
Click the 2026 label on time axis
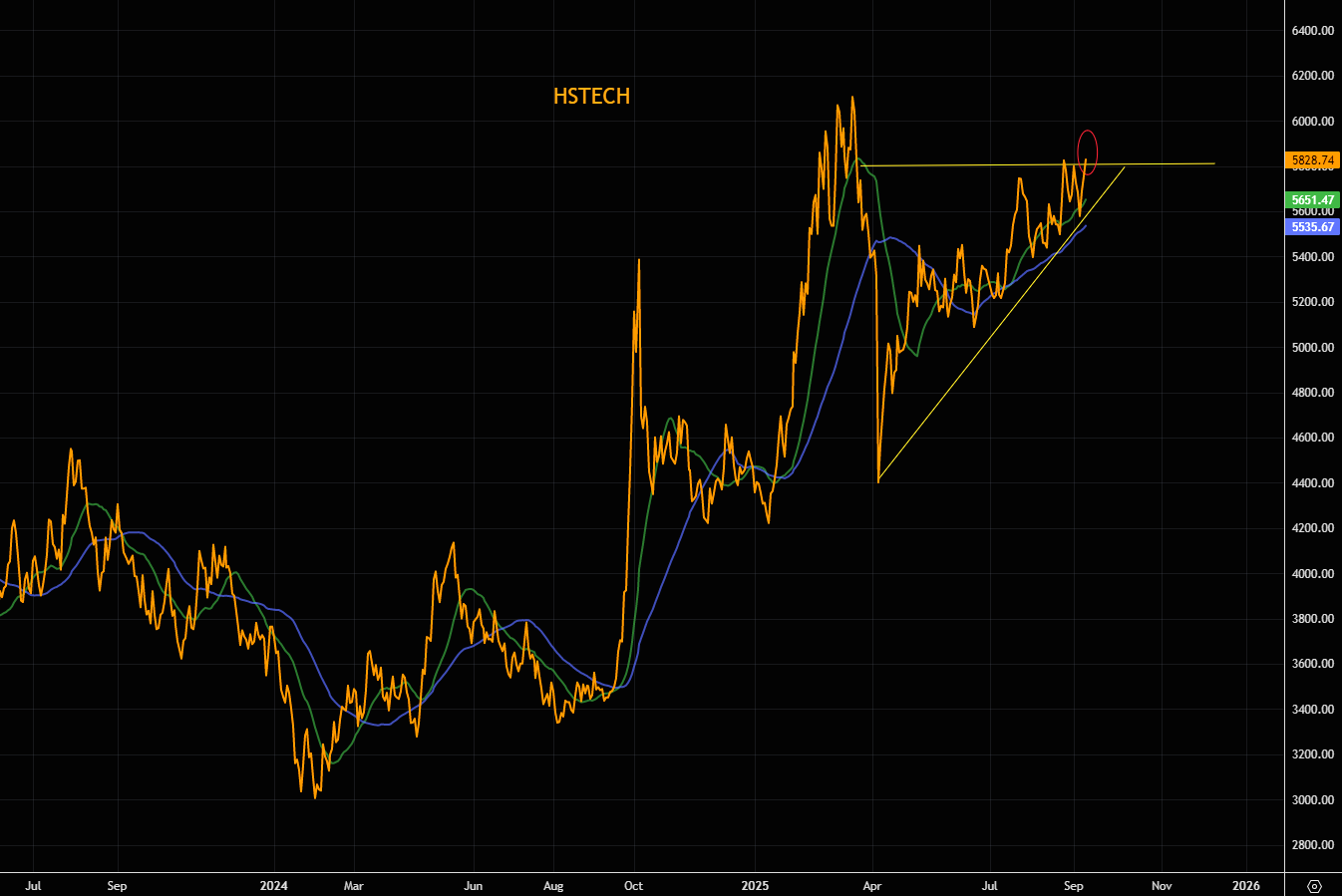point(1245,885)
